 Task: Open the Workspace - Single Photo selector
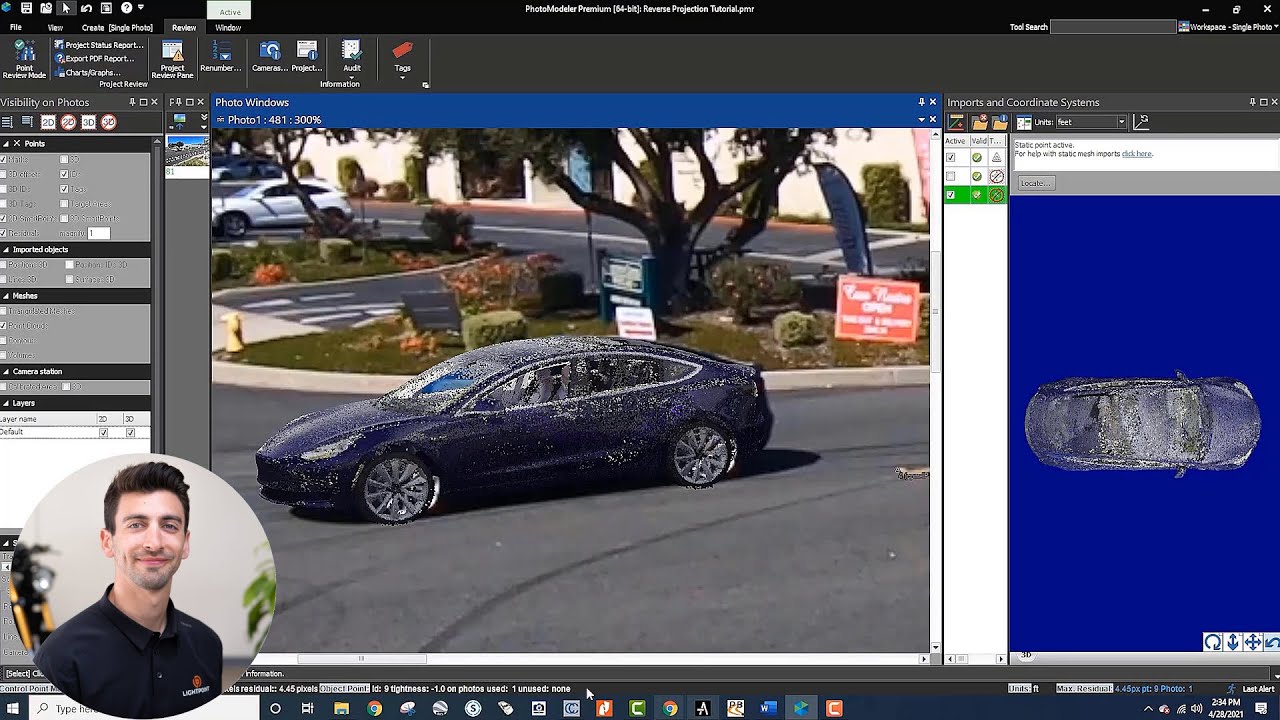1229,27
